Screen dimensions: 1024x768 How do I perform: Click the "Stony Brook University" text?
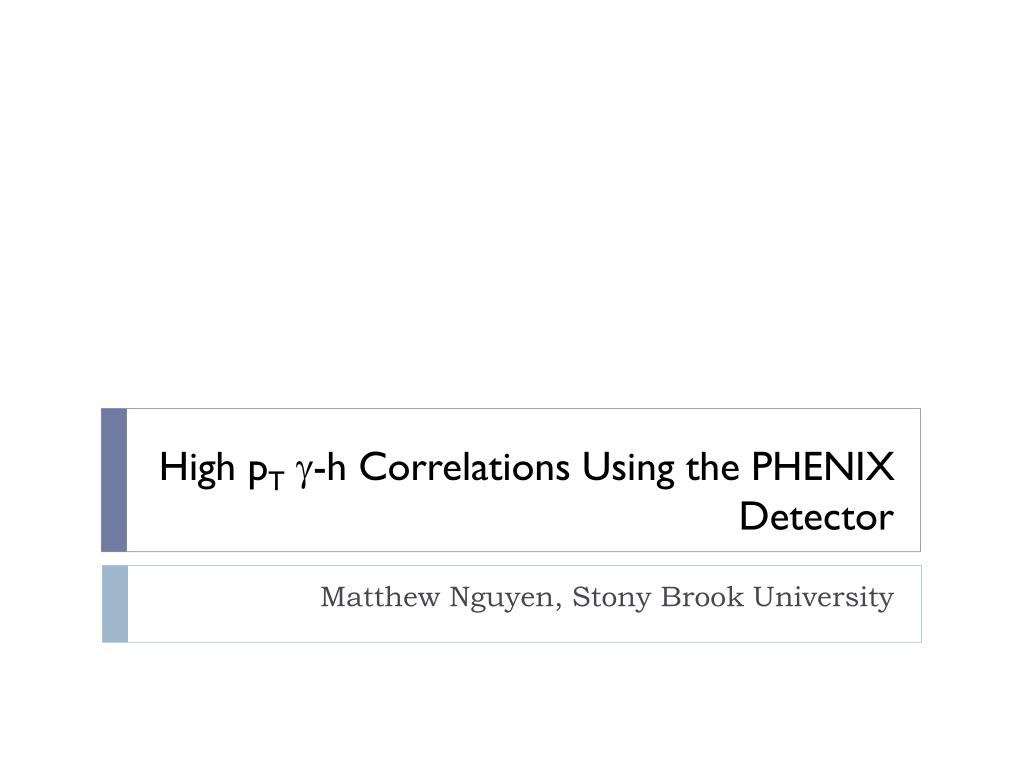(x=733, y=598)
